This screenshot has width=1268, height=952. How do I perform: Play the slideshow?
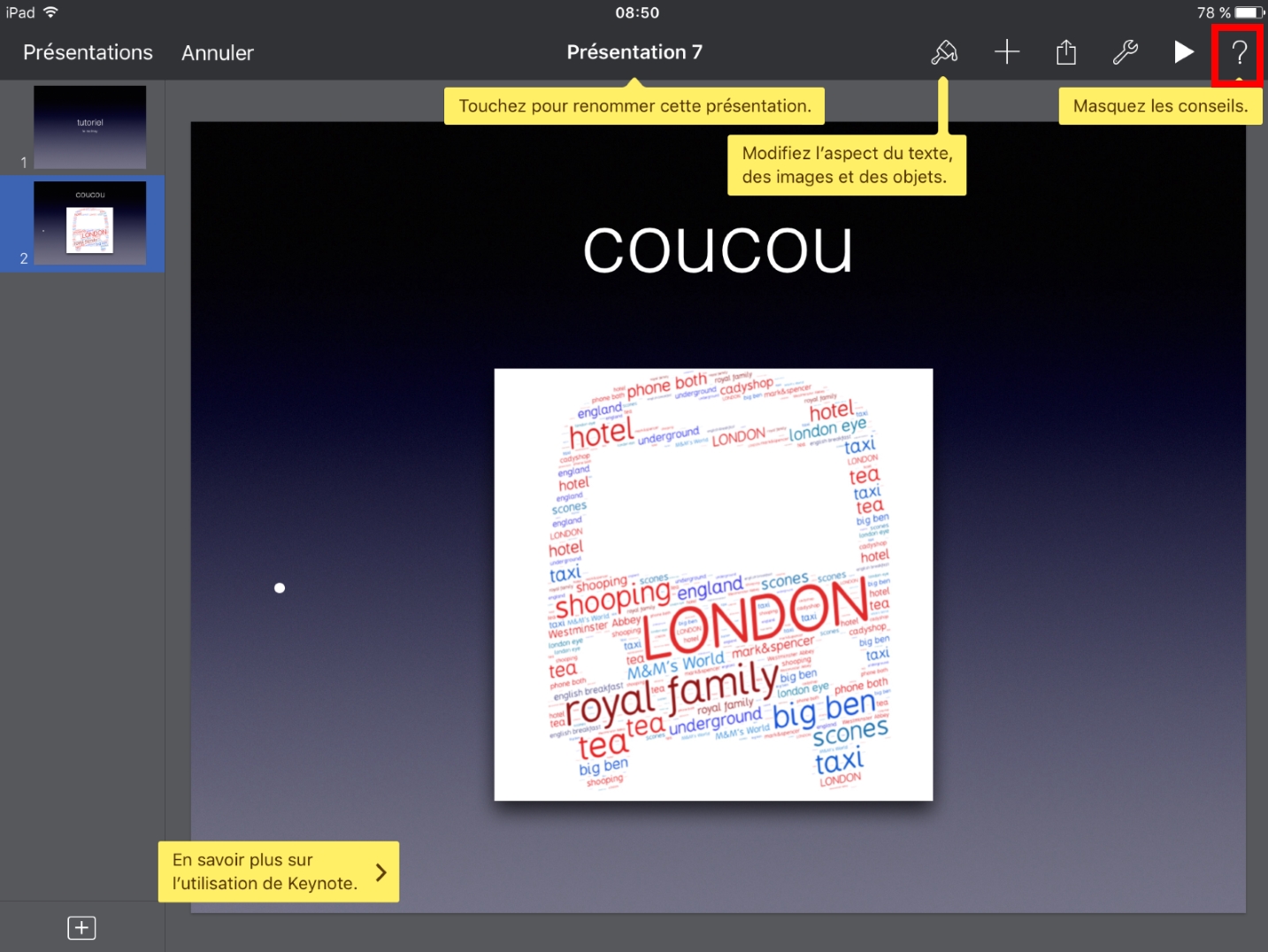pos(1183,53)
